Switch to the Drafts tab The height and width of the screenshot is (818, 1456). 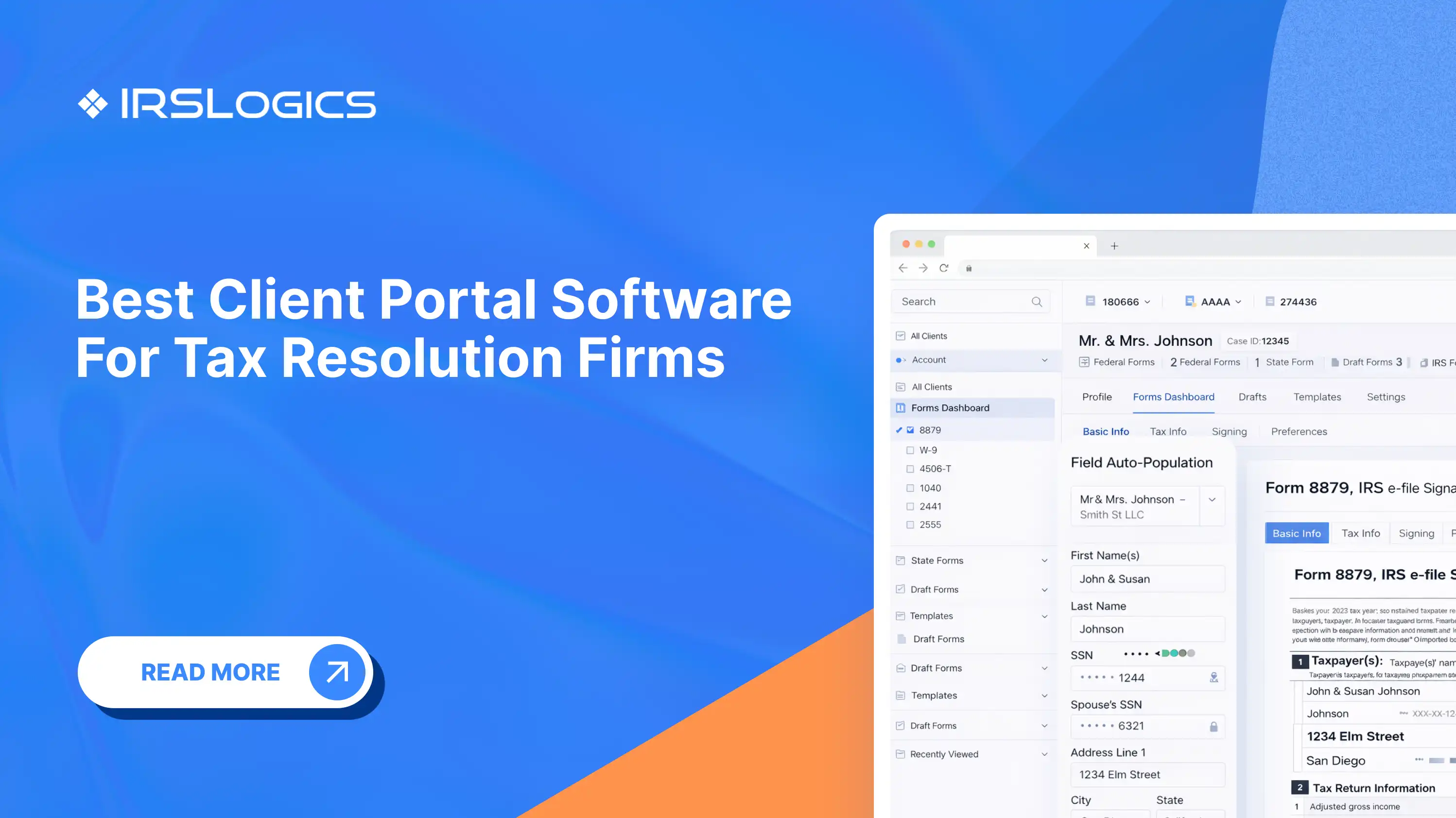tap(1252, 397)
